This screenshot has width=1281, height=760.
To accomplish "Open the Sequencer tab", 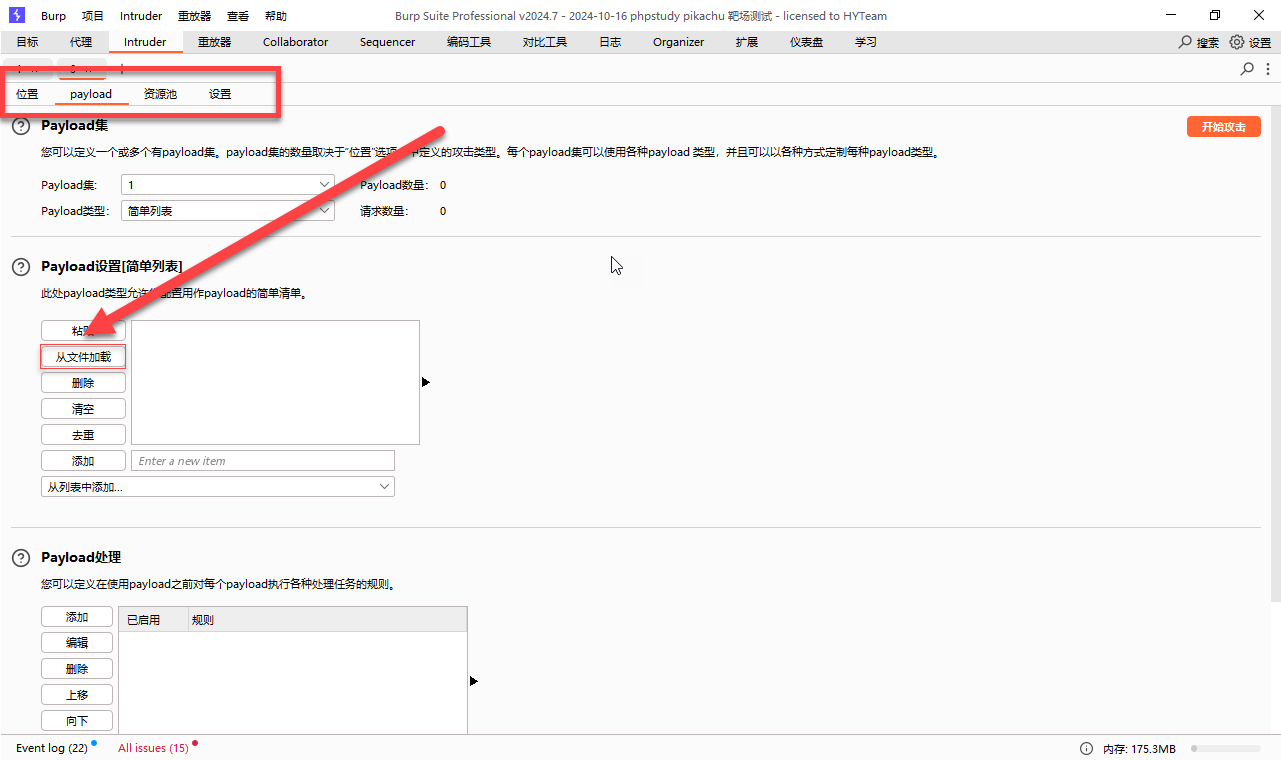I will click(x=388, y=42).
